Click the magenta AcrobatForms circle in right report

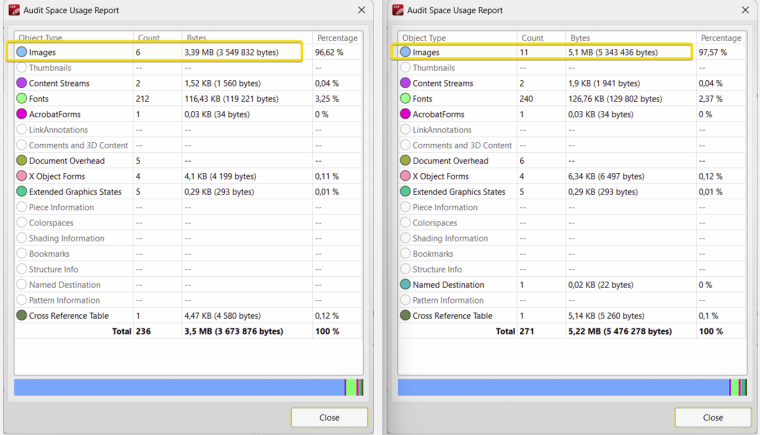405,114
